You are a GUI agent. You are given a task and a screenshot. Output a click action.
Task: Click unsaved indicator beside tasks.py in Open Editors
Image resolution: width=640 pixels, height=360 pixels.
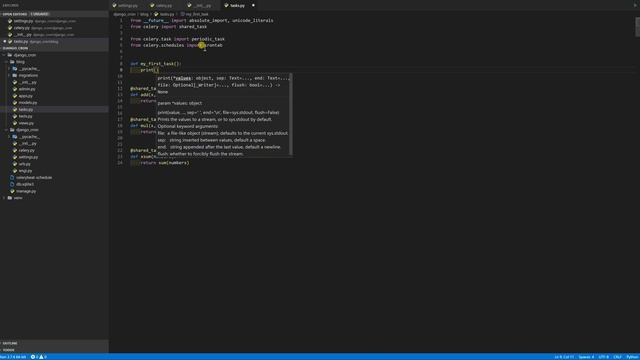(x=4, y=42)
